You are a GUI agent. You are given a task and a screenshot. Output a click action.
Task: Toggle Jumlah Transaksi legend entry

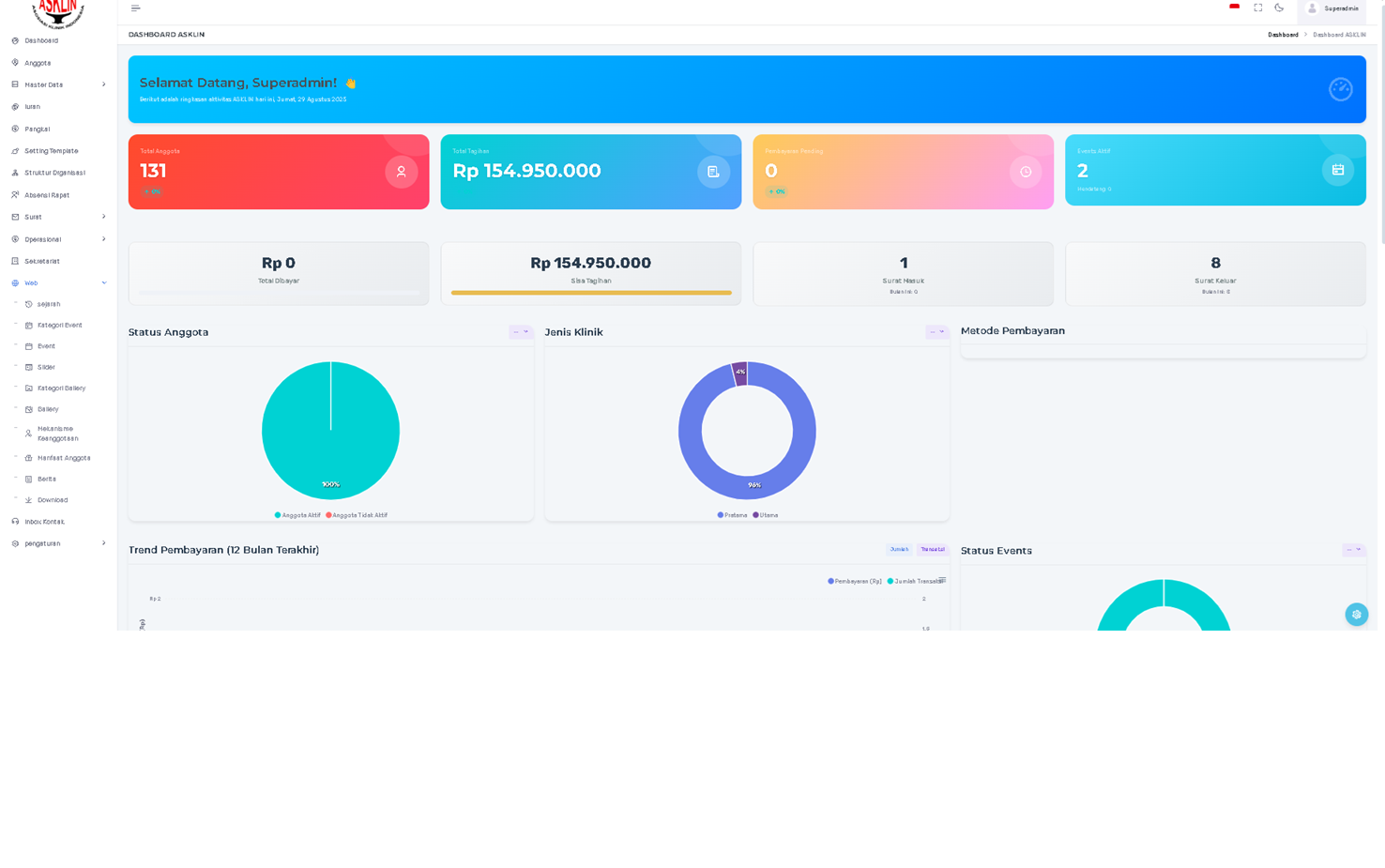point(915,582)
